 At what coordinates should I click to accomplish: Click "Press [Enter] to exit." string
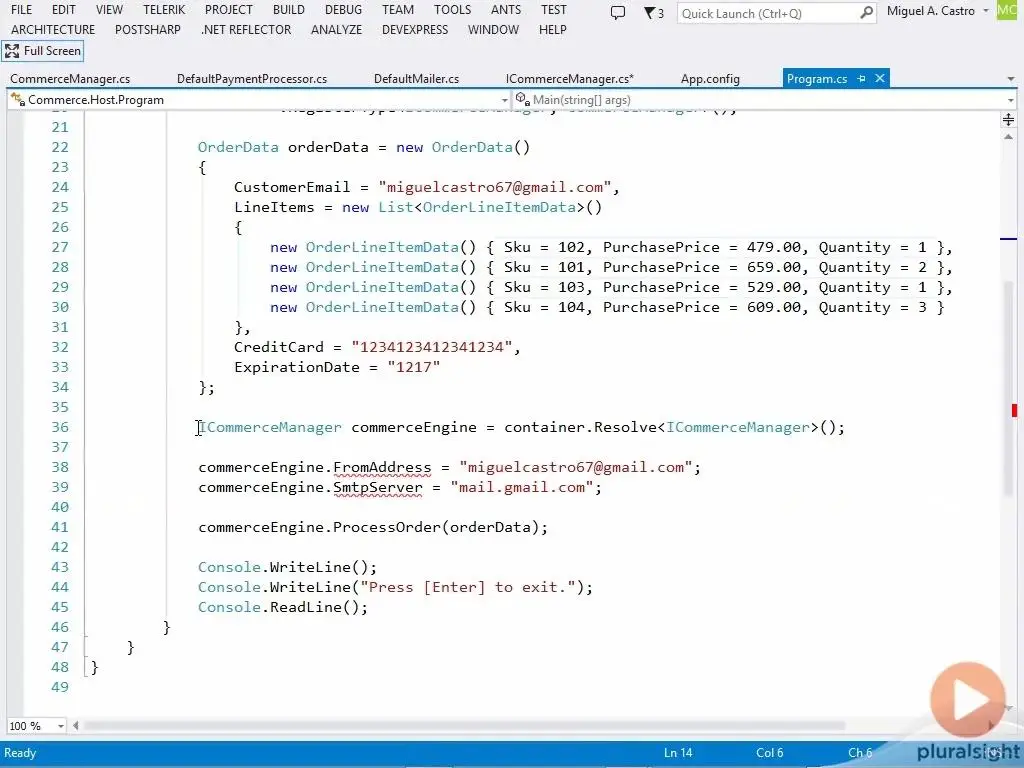(x=468, y=587)
